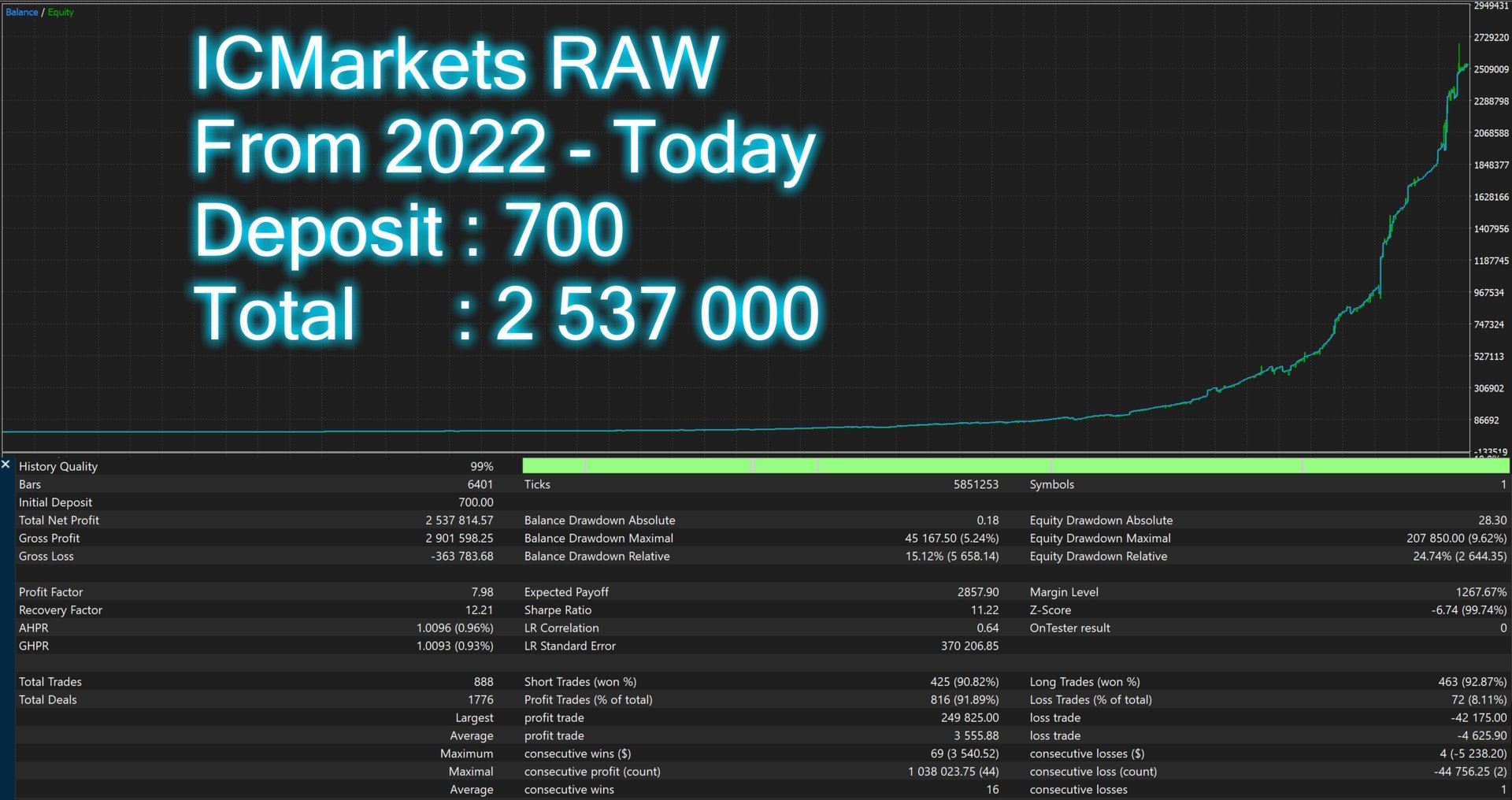Select the Initial Deposit label
Viewport: 1512px width, 800px height.
(x=55, y=502)
